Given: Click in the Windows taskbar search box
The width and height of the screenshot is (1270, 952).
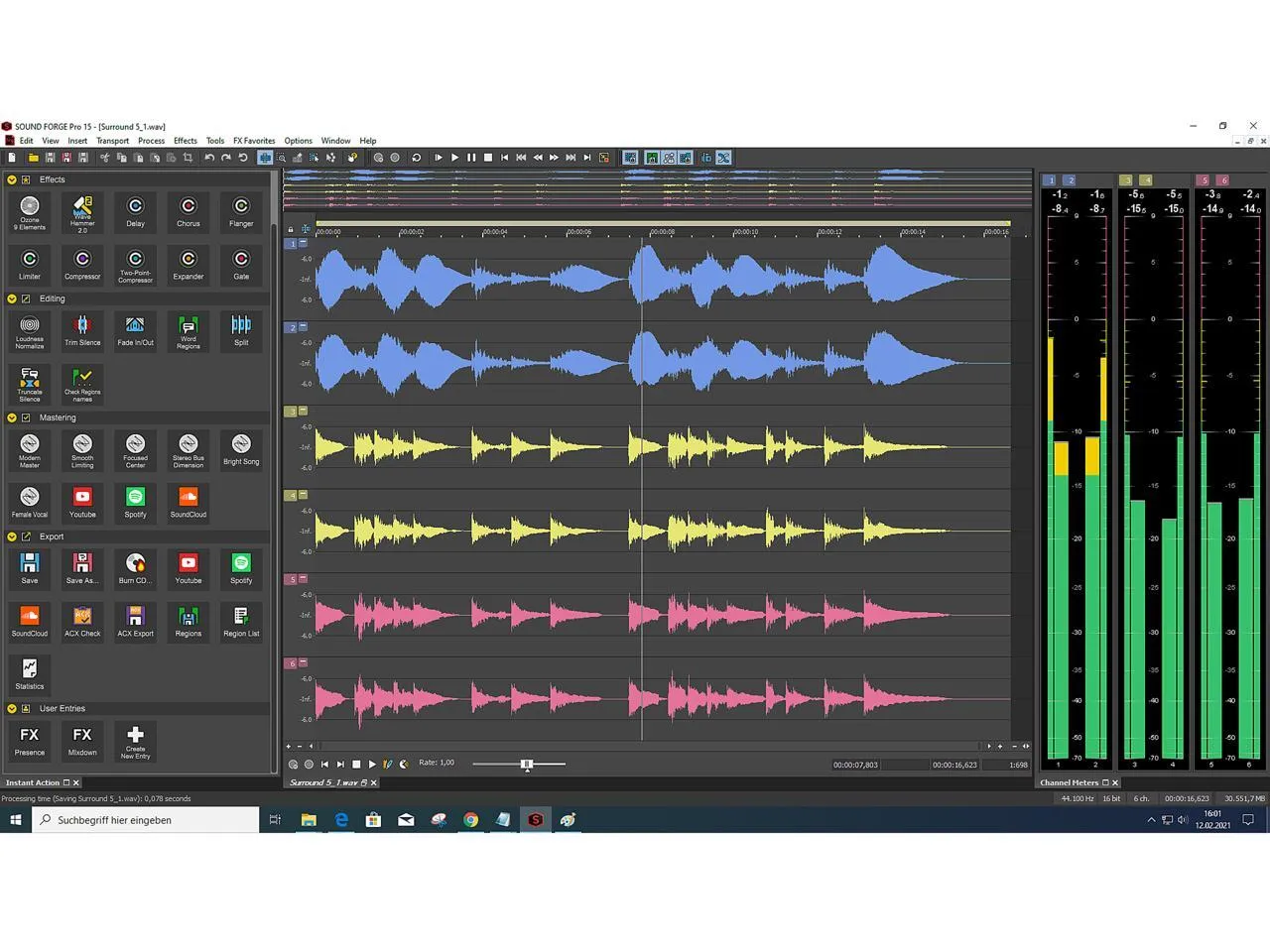Looking at the screenshot, I should tap(145, 820).
